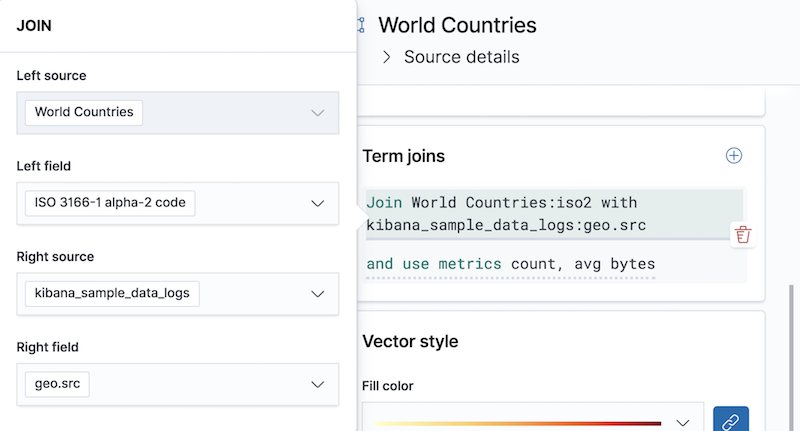Delete the join using the trash icon
Viewport: 800px width, 431px height.
(x=742, y=235)
